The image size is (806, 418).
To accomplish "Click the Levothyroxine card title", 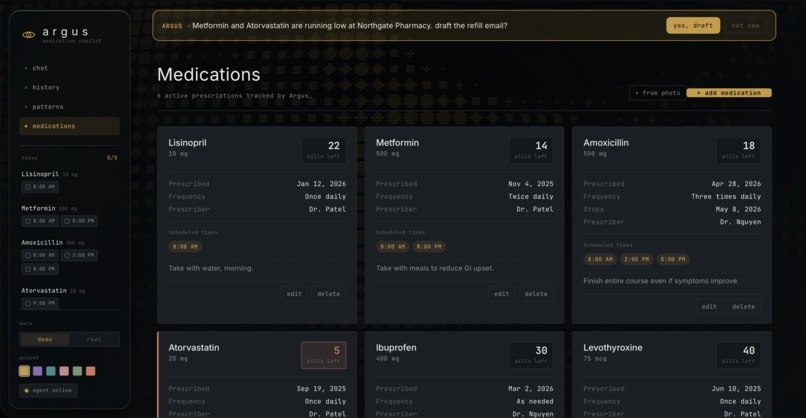I will point(613,348).
